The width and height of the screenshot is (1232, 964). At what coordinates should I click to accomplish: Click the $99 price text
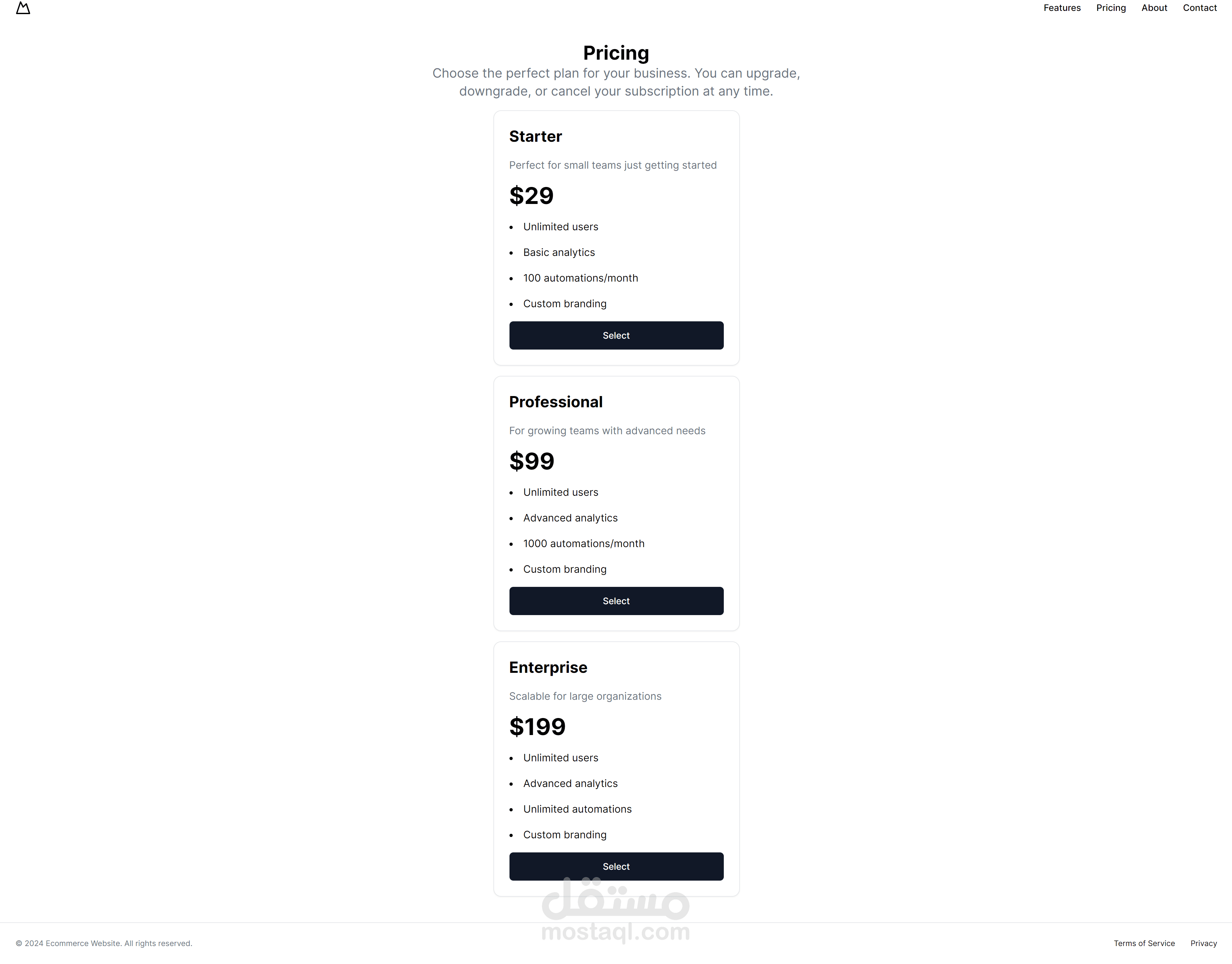[531, 461]
